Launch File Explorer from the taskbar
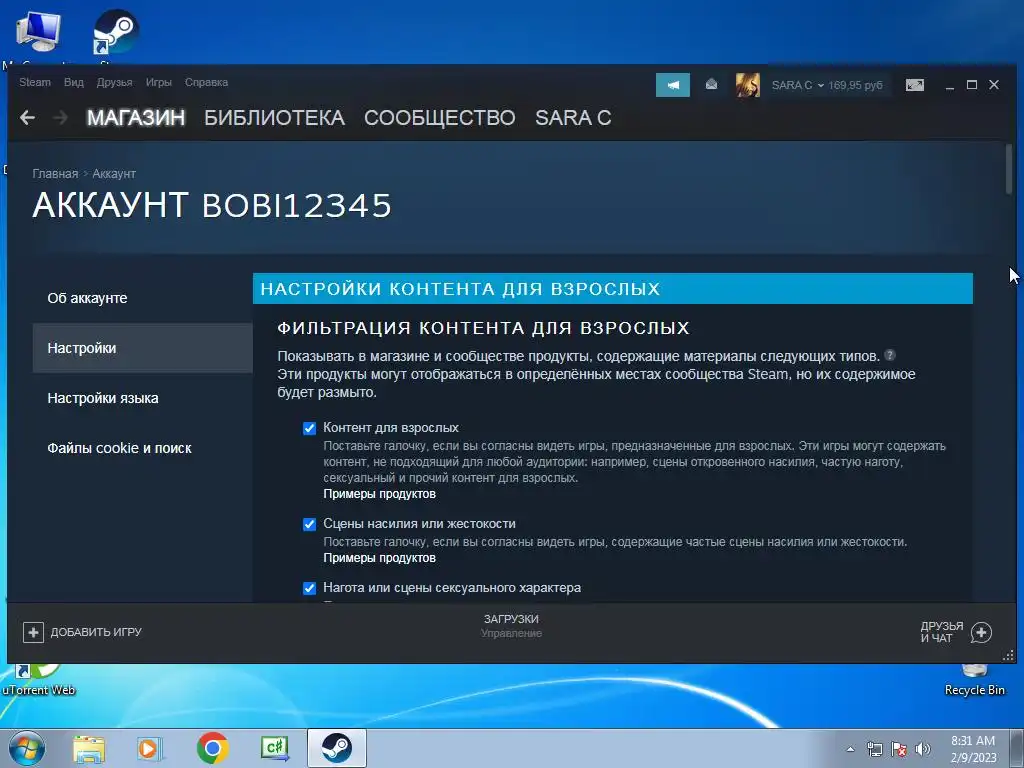Screen dimensions: 1024x768 pos(89,748)
